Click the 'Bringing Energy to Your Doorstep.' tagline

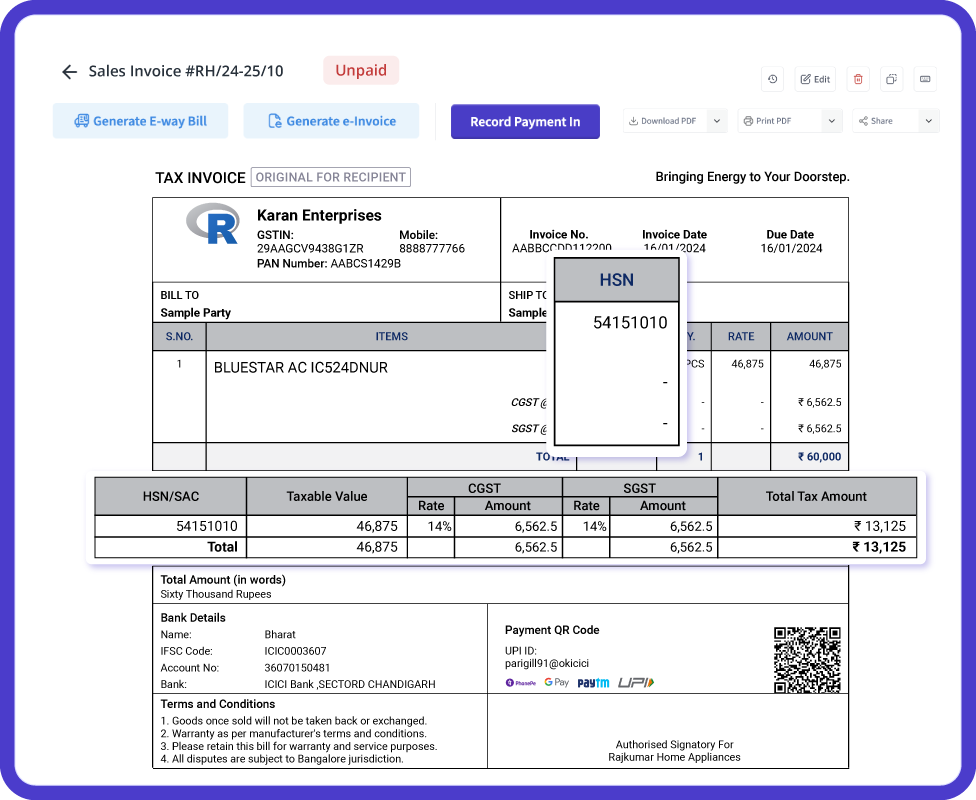(x=752, y=177)
